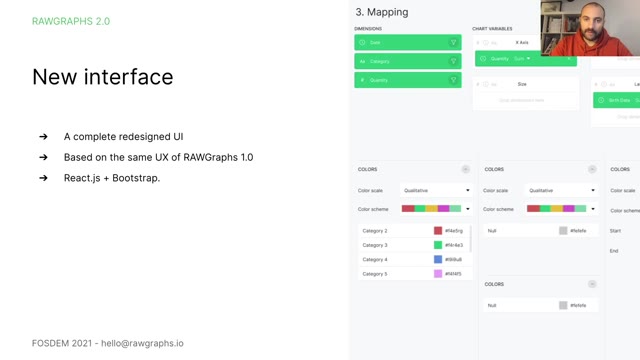Click the 'Category 4' row label
Viewport: 640px width, 360px height.
click(x=375, y=259)
